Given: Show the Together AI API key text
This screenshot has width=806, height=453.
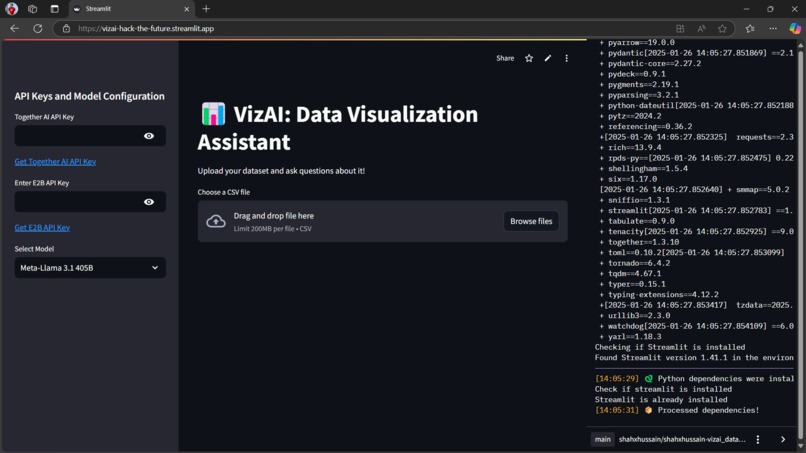Looking at the screenshot, I should point(149,136).
